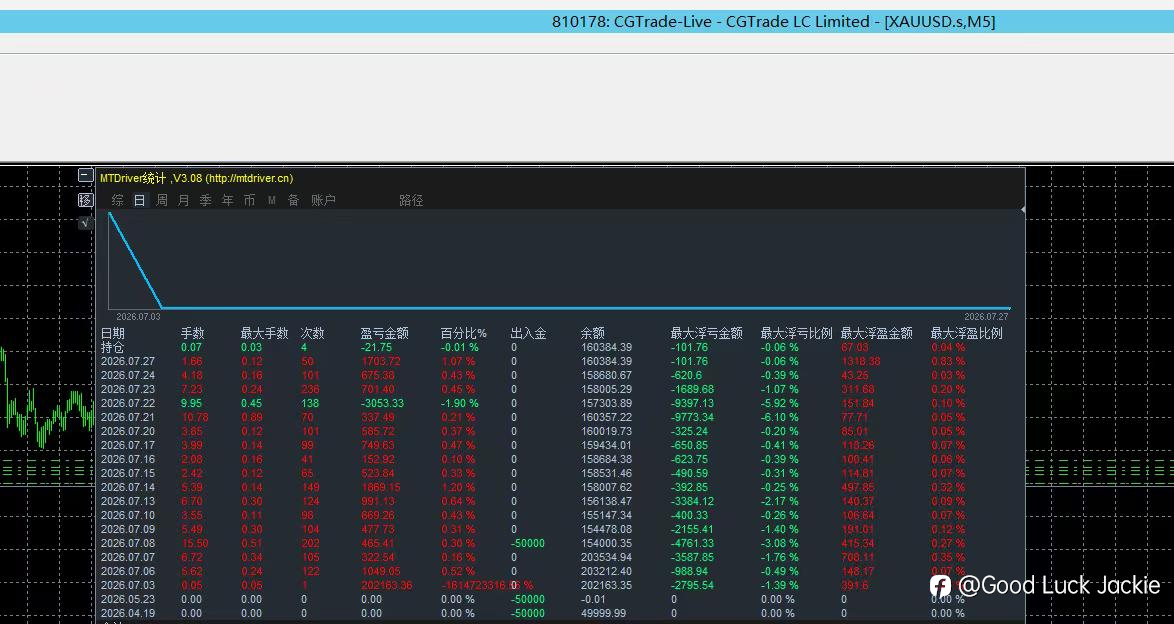Screen dimensions: 1174x624
Task: Click the 百分比% column header
Action: (x=463, y=333)
